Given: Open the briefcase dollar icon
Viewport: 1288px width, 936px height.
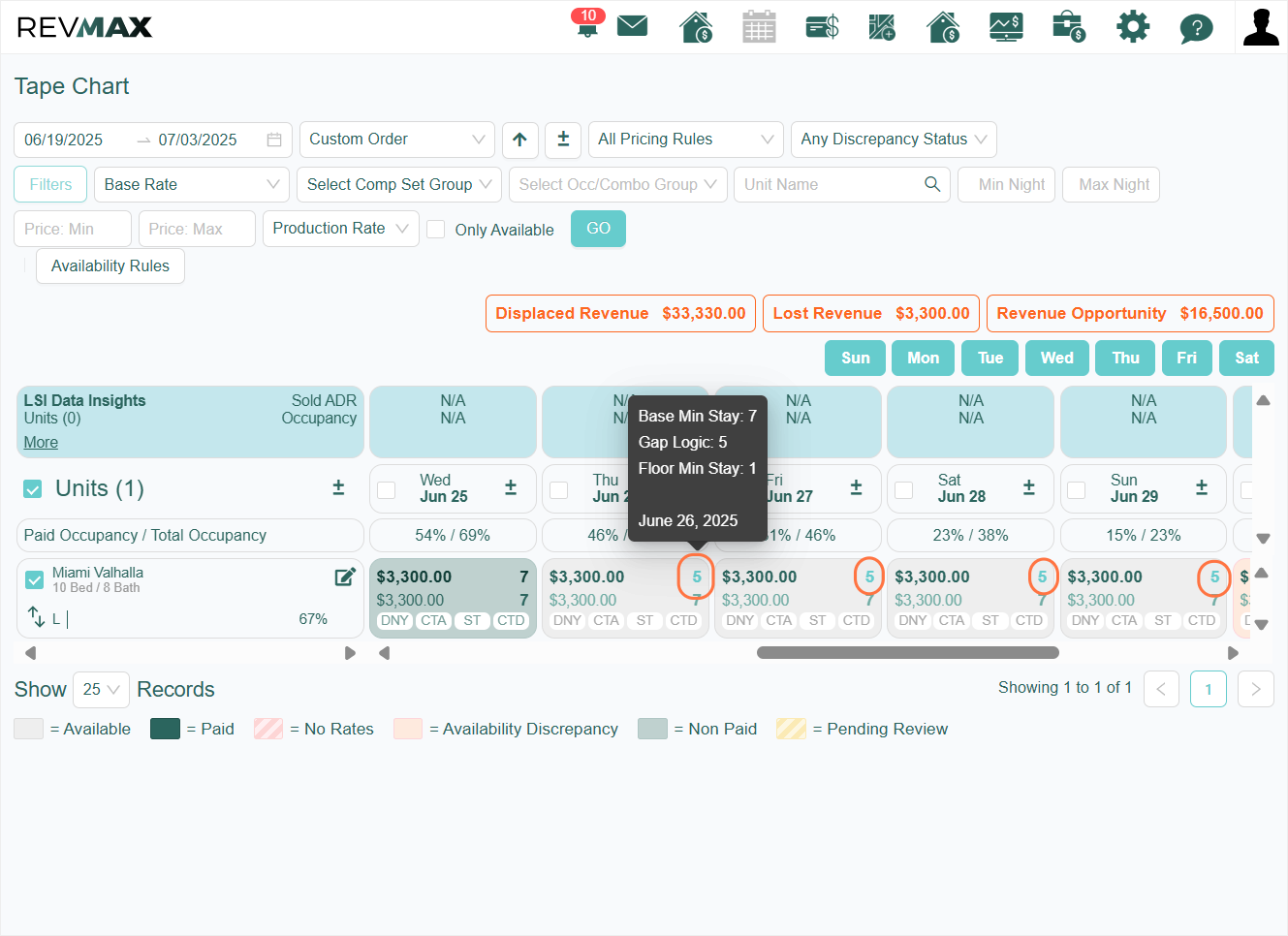Looking at the screenshot, I should (x=1068, y=26).
